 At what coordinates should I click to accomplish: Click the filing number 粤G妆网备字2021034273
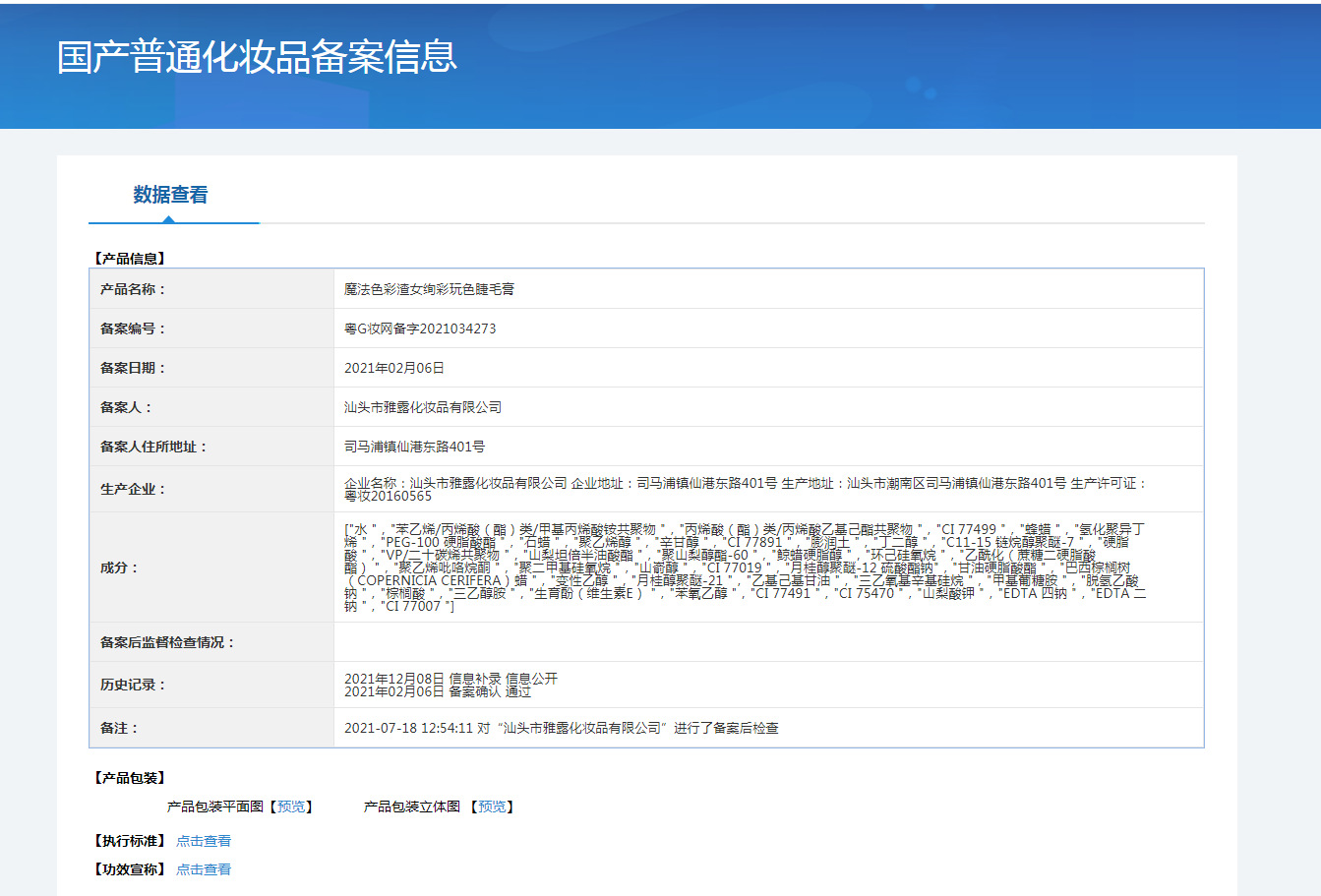pyautogui.click(x=420, y=329)
